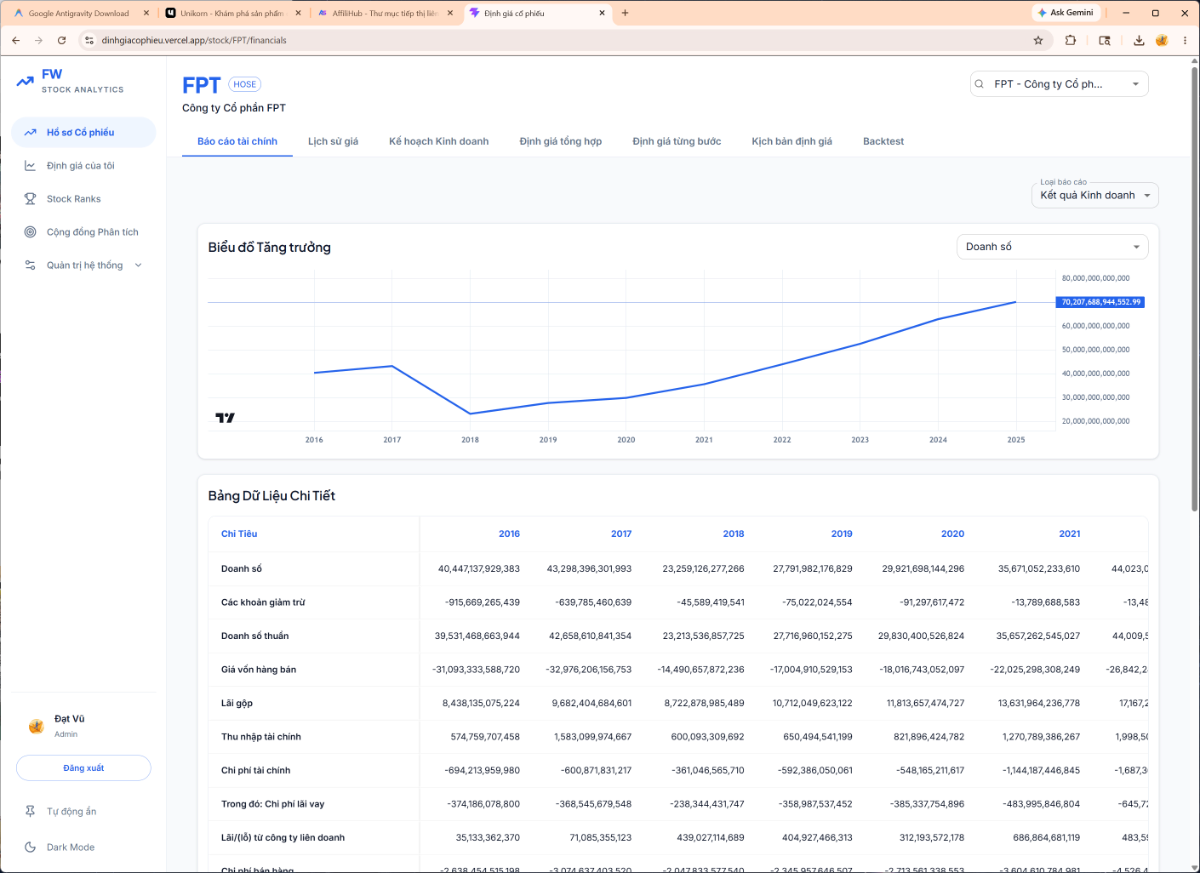
Task: Switch to Google Antigravity Download browser tab
Action: (x=78, y=13)
